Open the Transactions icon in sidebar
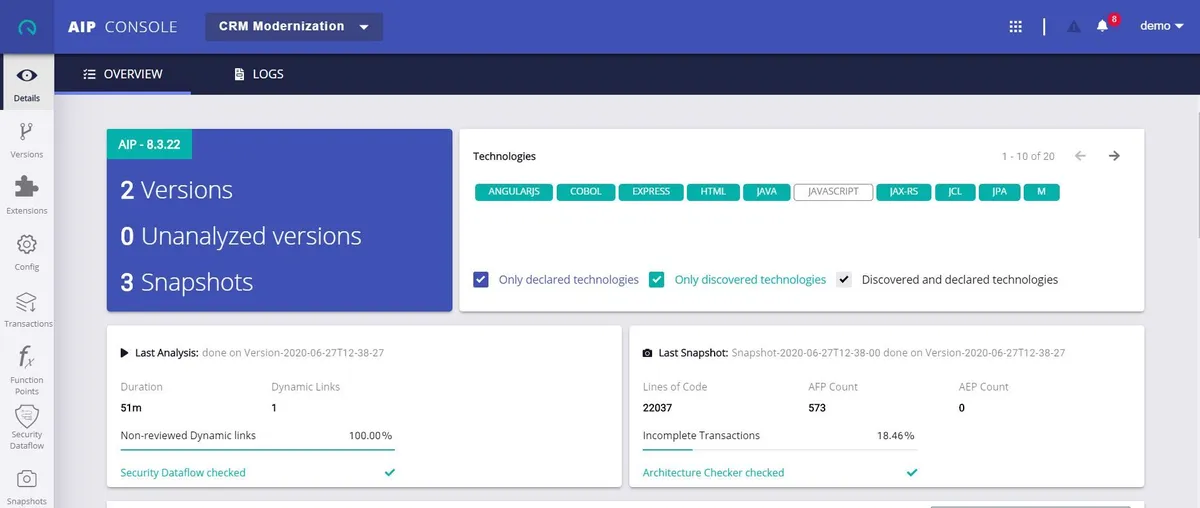Viewport: 1200px width, 508px height. point(27,301)
